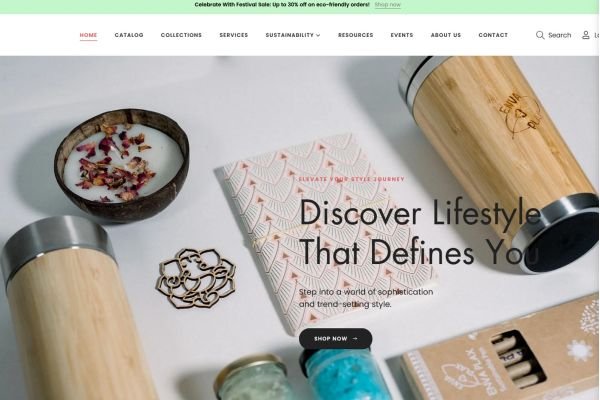Click the Elevate Your Style Journey tagline
Image resolution: width=600 pixels, height=400 pixels.
point(351,179)
